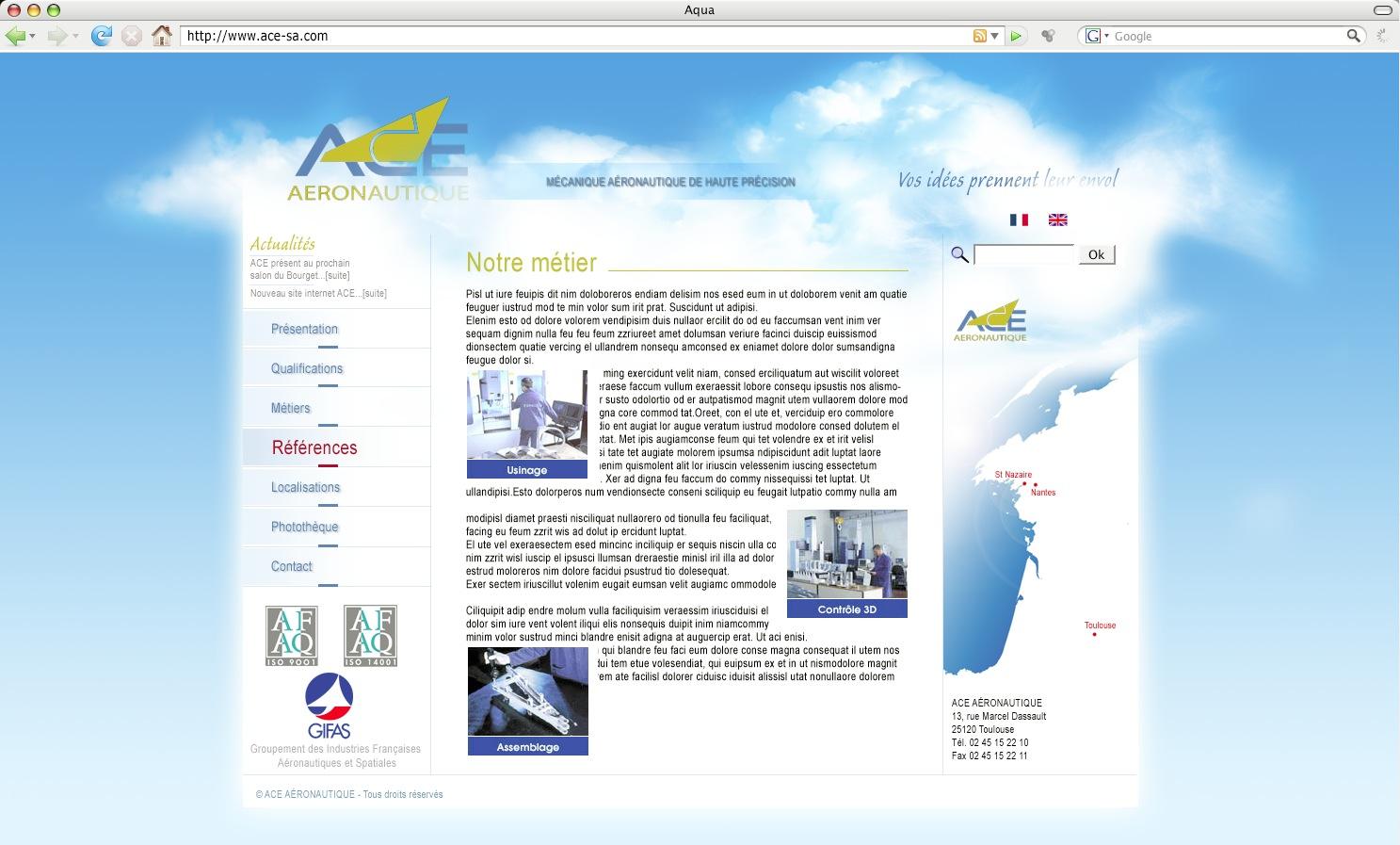The image size is (1400, 845).
Task: Open the back history dropdown arrow
Action: pos(33,36)
